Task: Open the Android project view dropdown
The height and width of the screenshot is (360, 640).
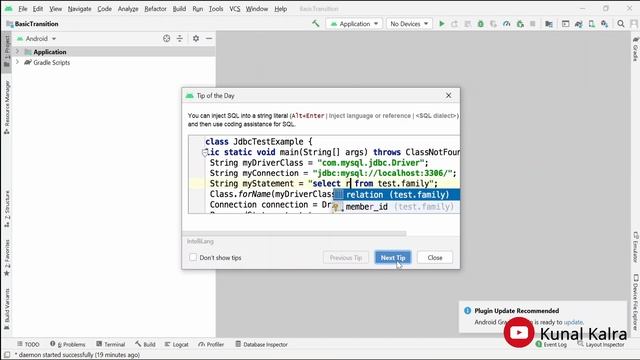Action: 36,38
